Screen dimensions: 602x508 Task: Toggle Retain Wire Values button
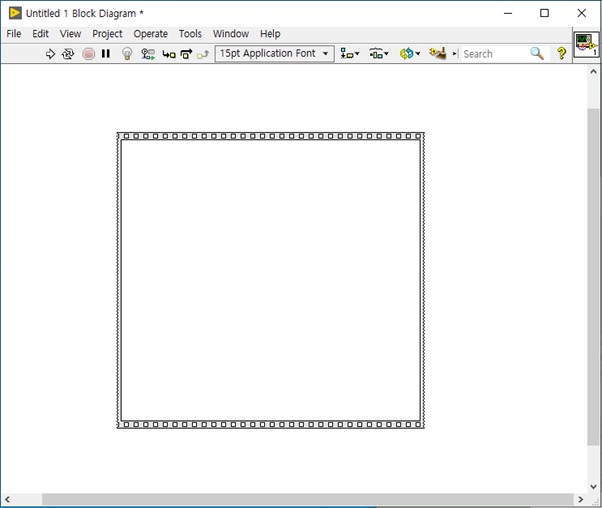(148, 54)
